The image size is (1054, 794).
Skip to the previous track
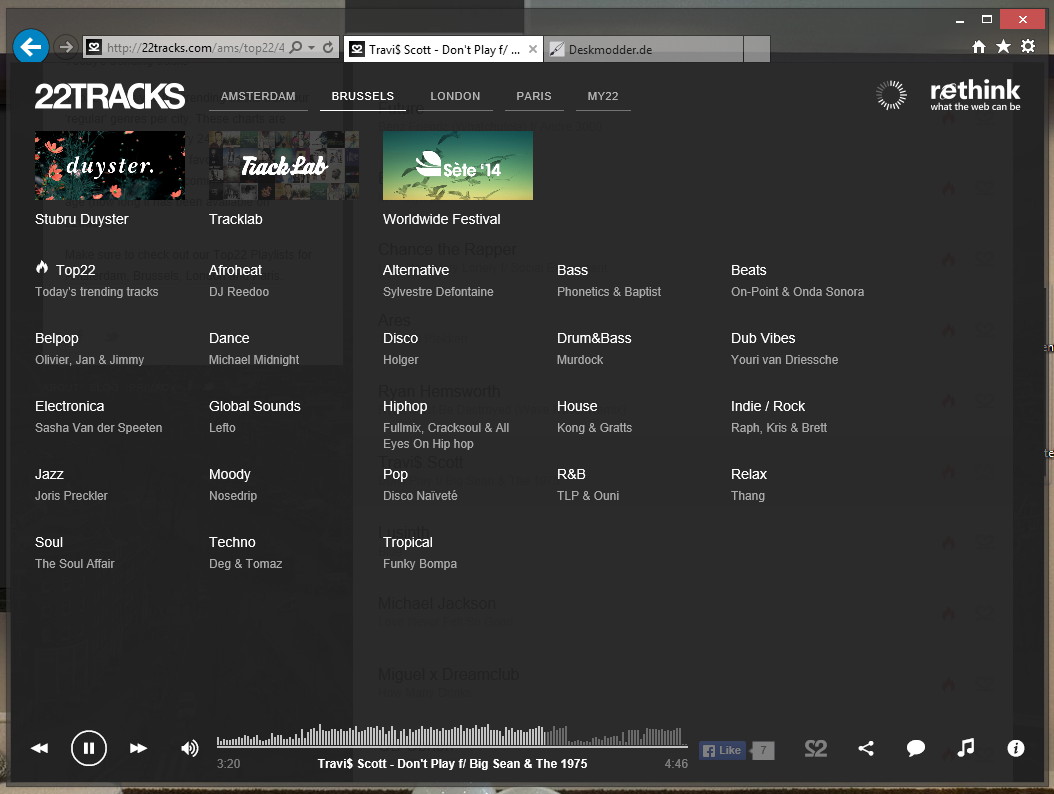tap(40, 748)
